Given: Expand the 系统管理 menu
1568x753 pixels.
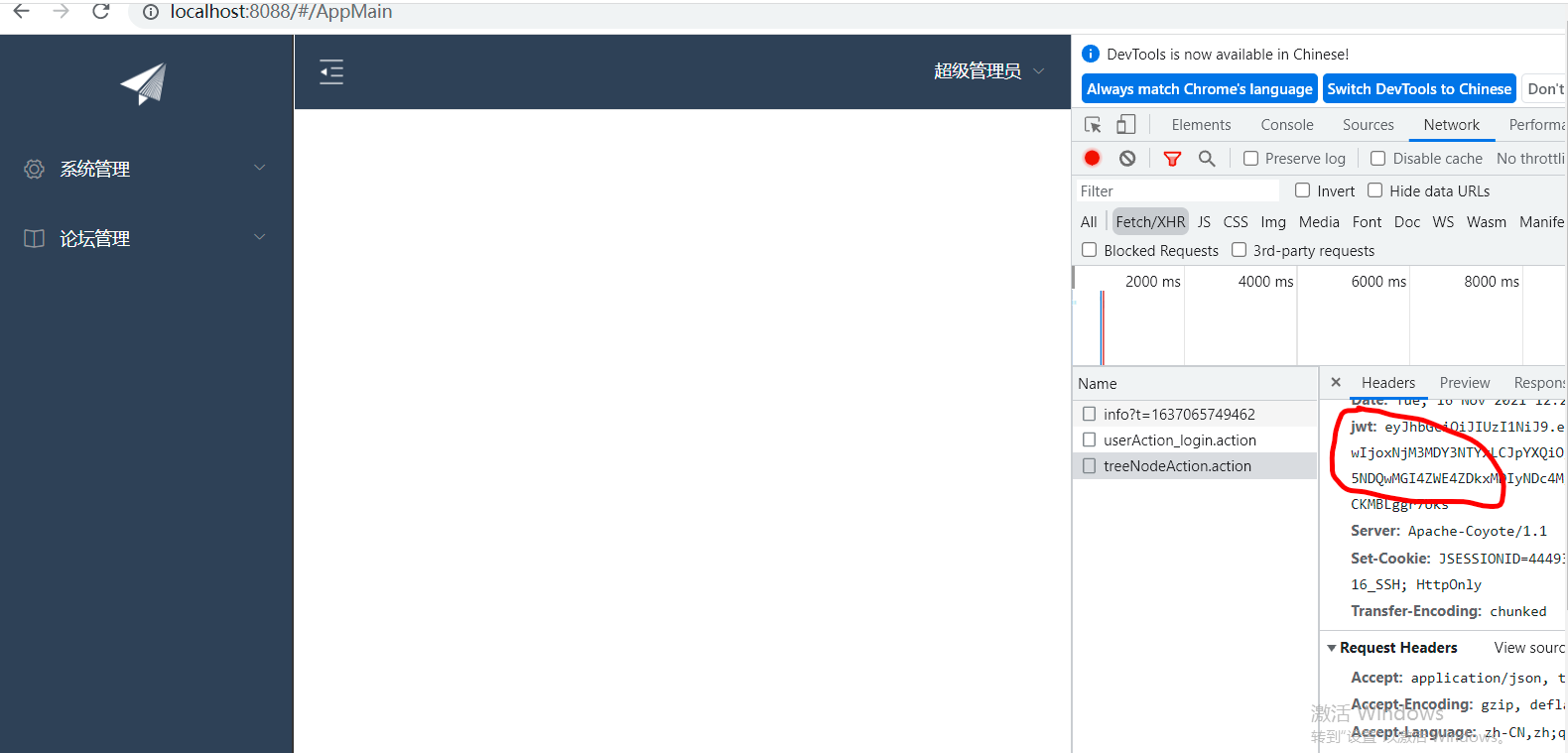Looking at the screenshot, I should 146,169.
